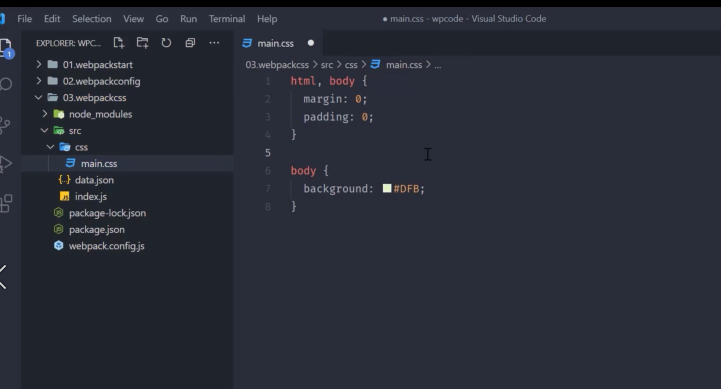
Task: Collapse the 03.webpackcss folder chevron
Action: point(39,97)
